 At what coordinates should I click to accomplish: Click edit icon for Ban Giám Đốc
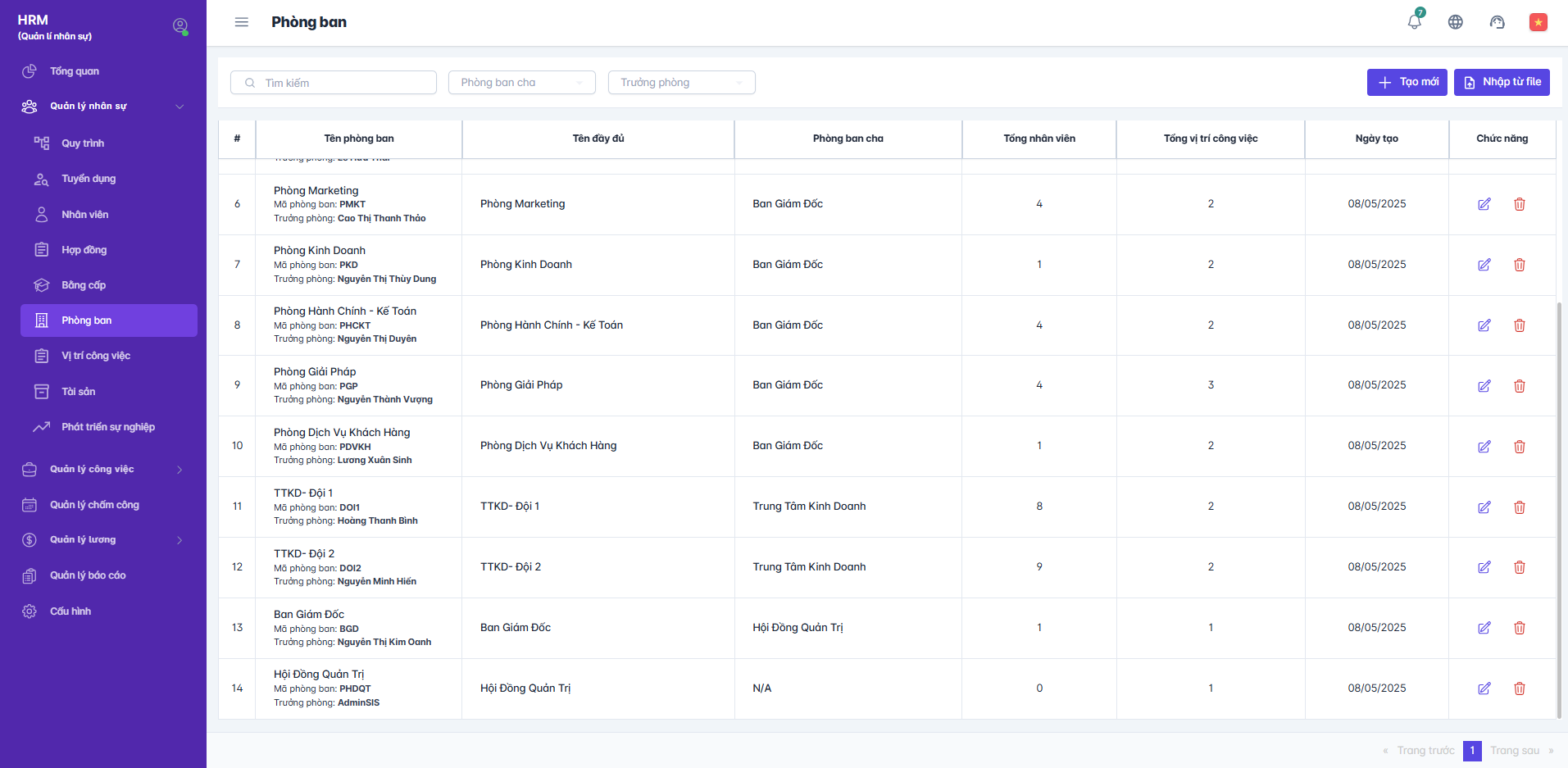click(x=1484, y=628)
